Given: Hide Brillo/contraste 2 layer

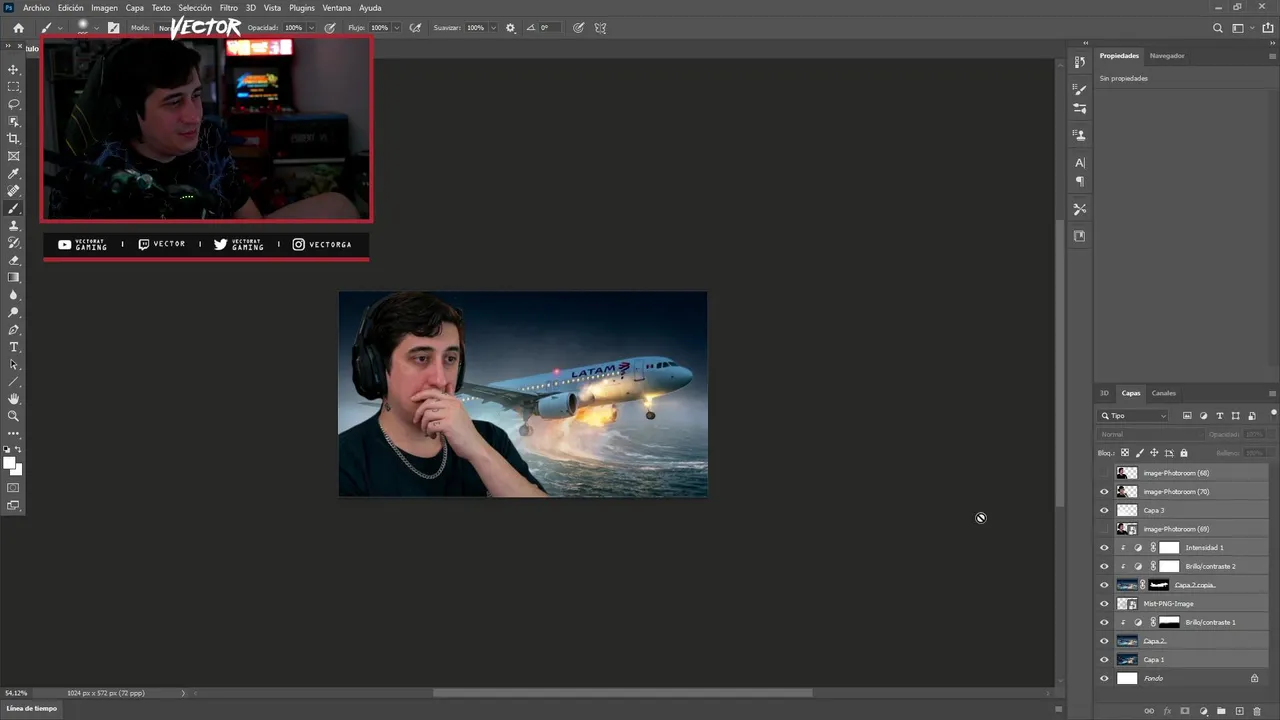Looking at the screenshot, I should [1104, 566].
